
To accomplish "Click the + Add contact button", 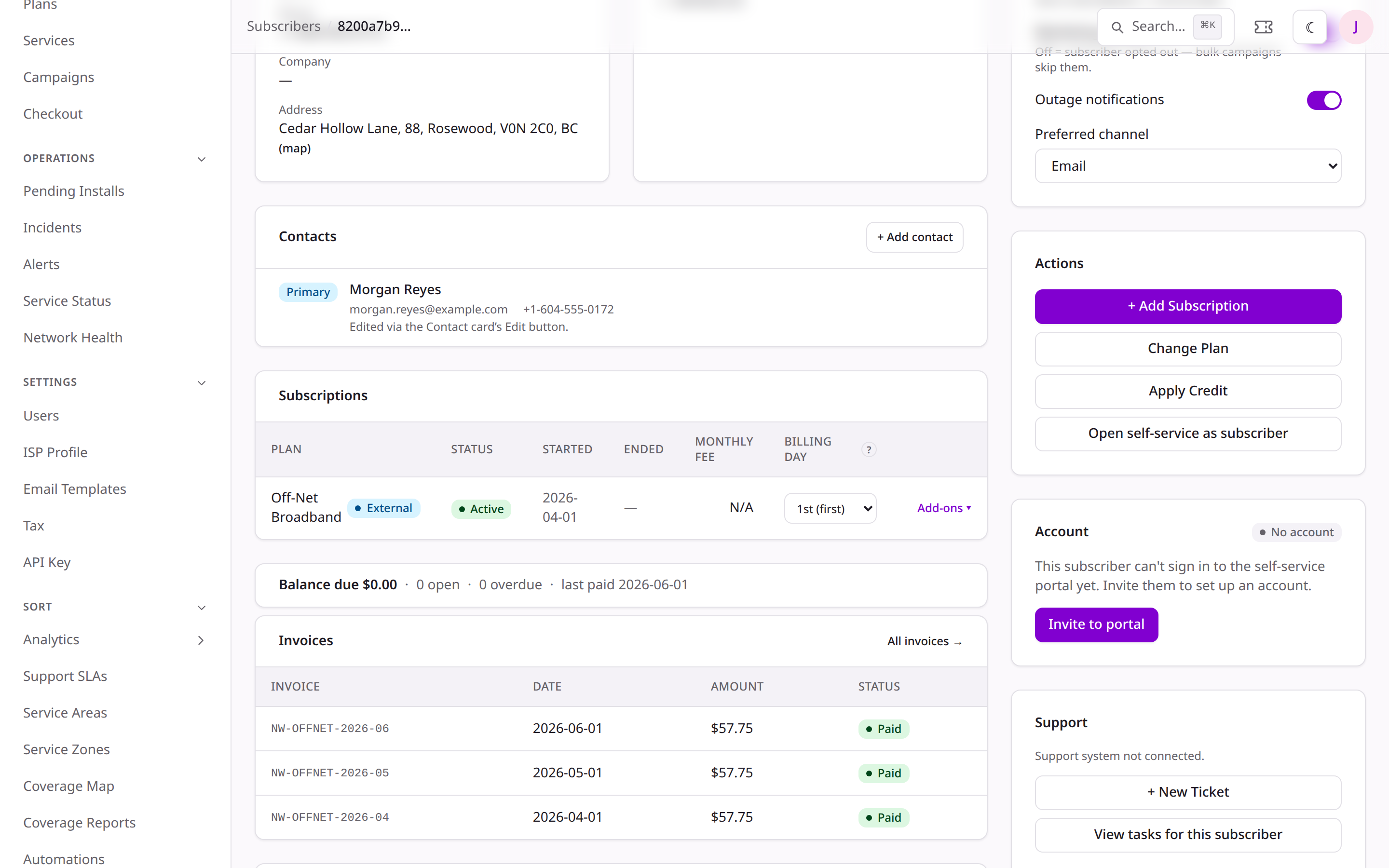I will pyautogui.click(x=914, y=237).
